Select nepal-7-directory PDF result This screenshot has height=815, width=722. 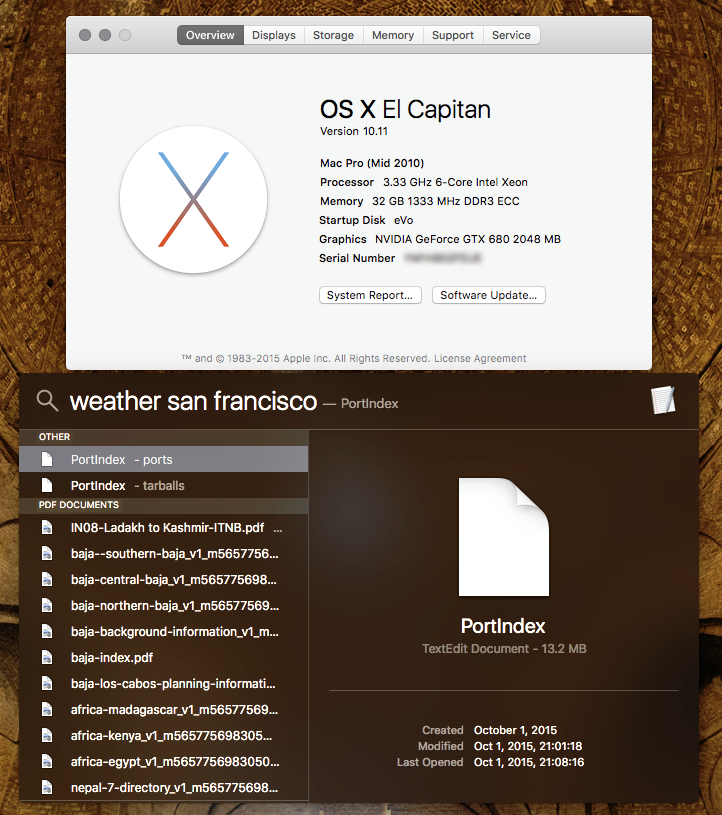164,788
